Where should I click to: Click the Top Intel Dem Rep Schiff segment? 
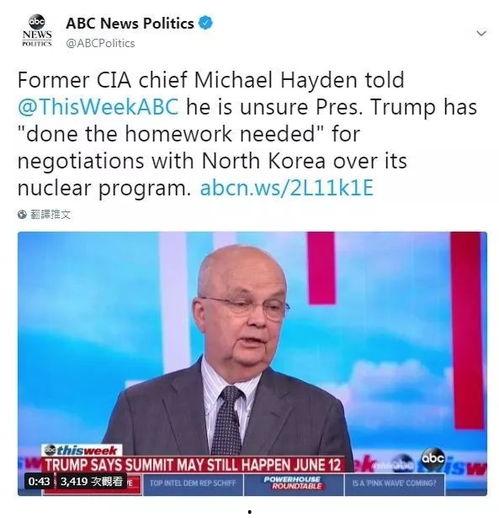tap(193, 483)
